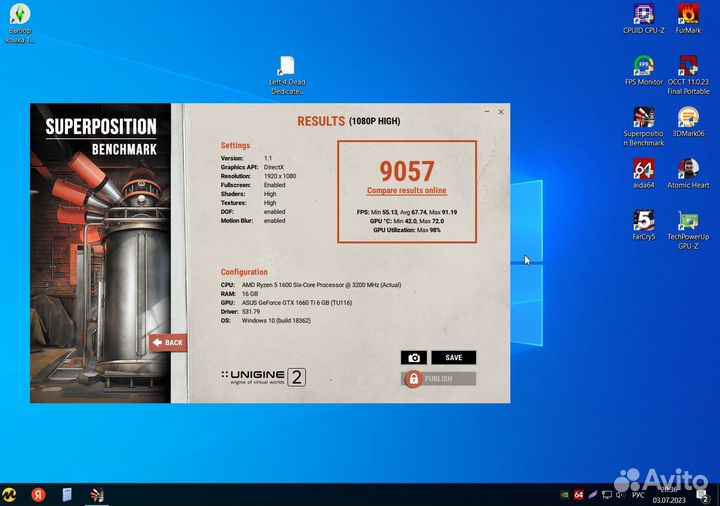Open the FurMark desktop shortcut
The width and height of the screenshot is (720, 506).
pyautogui.click(x=688, y=19)
